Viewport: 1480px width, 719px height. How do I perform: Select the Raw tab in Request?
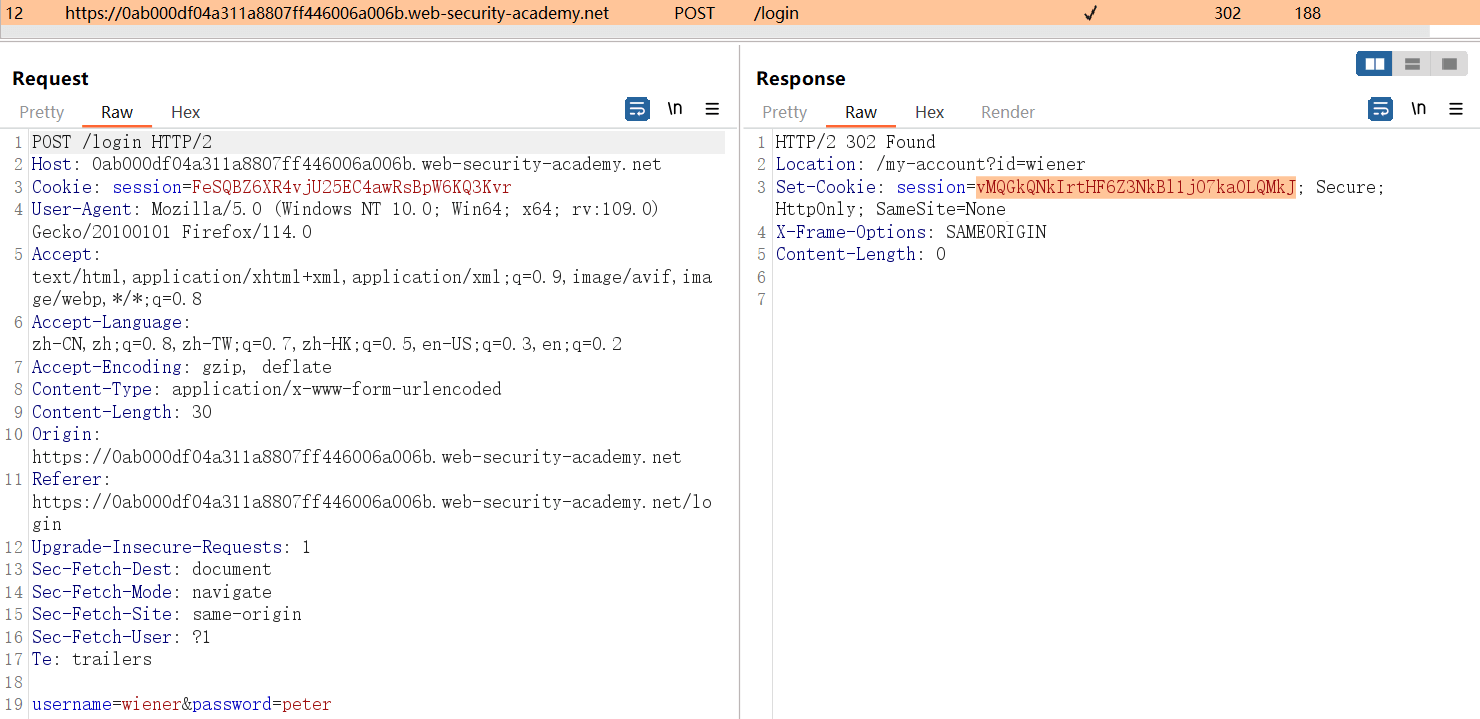click(x=117, y=112)
